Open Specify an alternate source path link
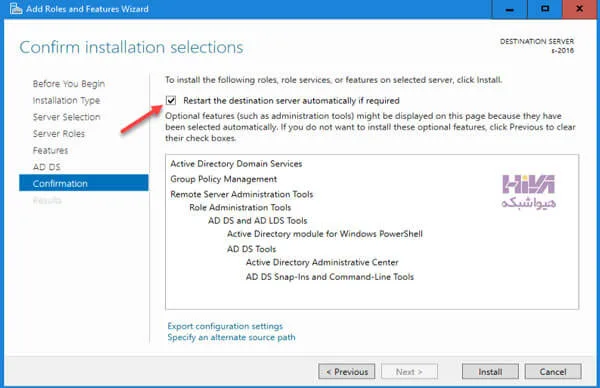Screen dimensions: 600x388 click(x=232, y=337)
